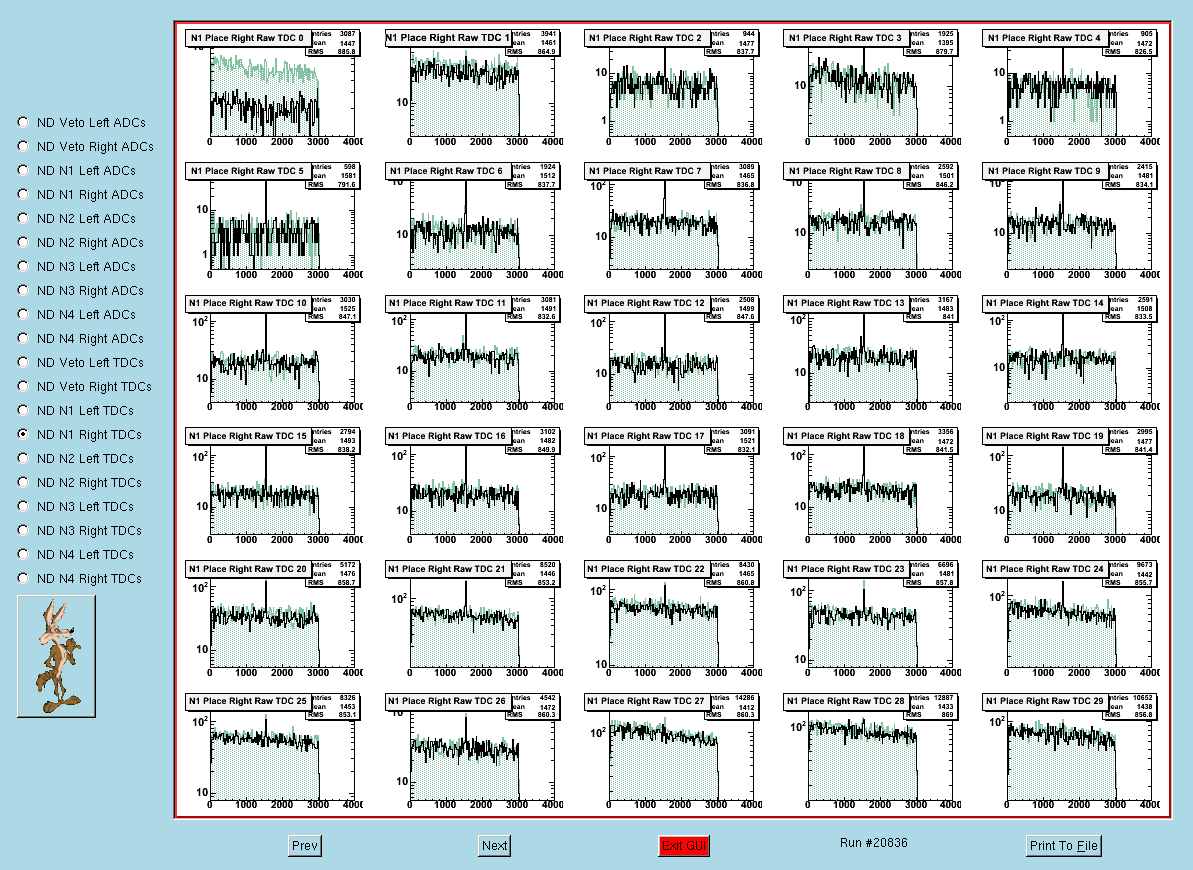Switch to ND N4 Right ADCs
Image resolution: width=1193 pixels, height=870 pixels.
(x=23, y=338)
